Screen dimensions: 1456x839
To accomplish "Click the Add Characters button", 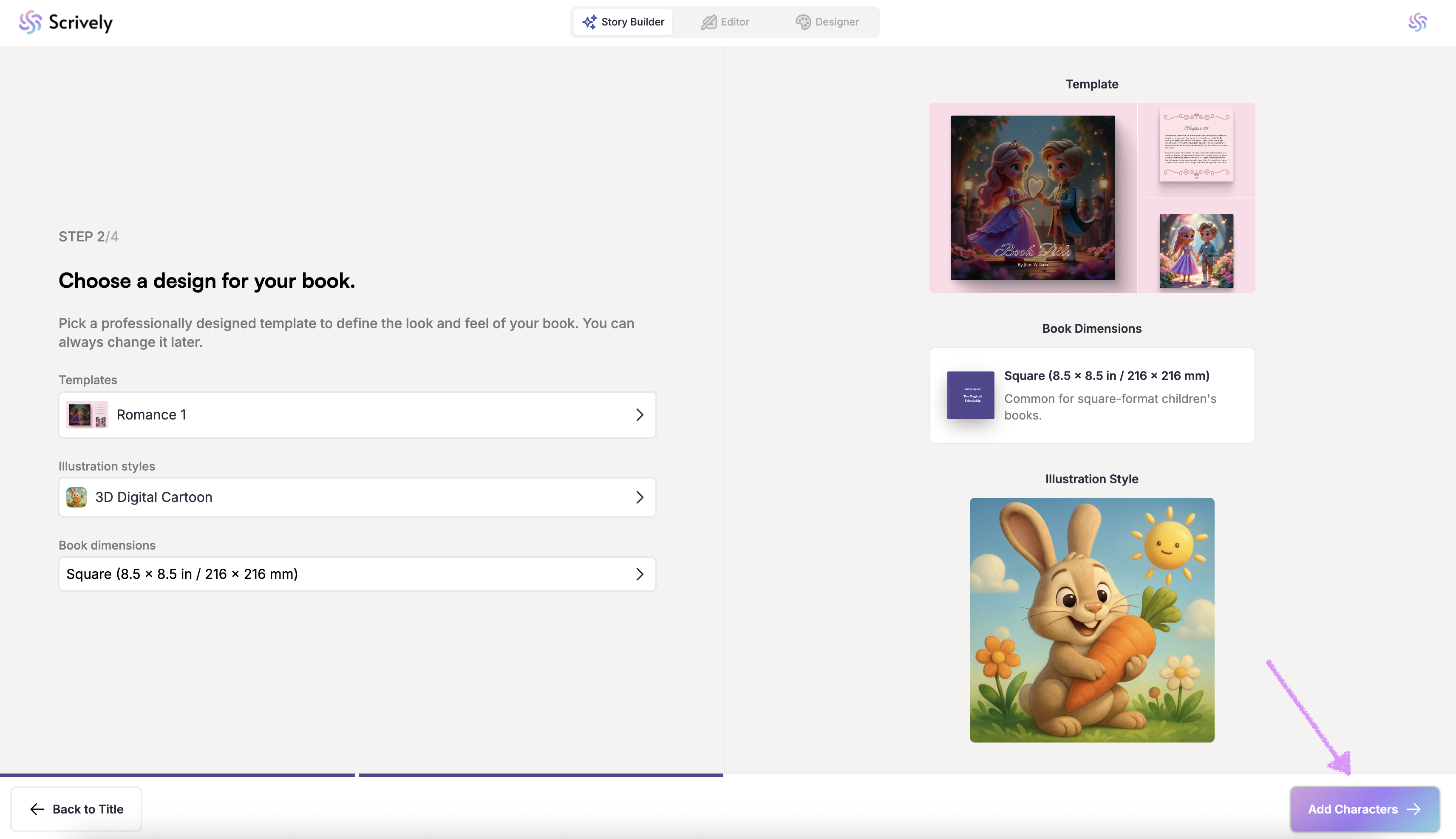I will [x=1364, y=809].
